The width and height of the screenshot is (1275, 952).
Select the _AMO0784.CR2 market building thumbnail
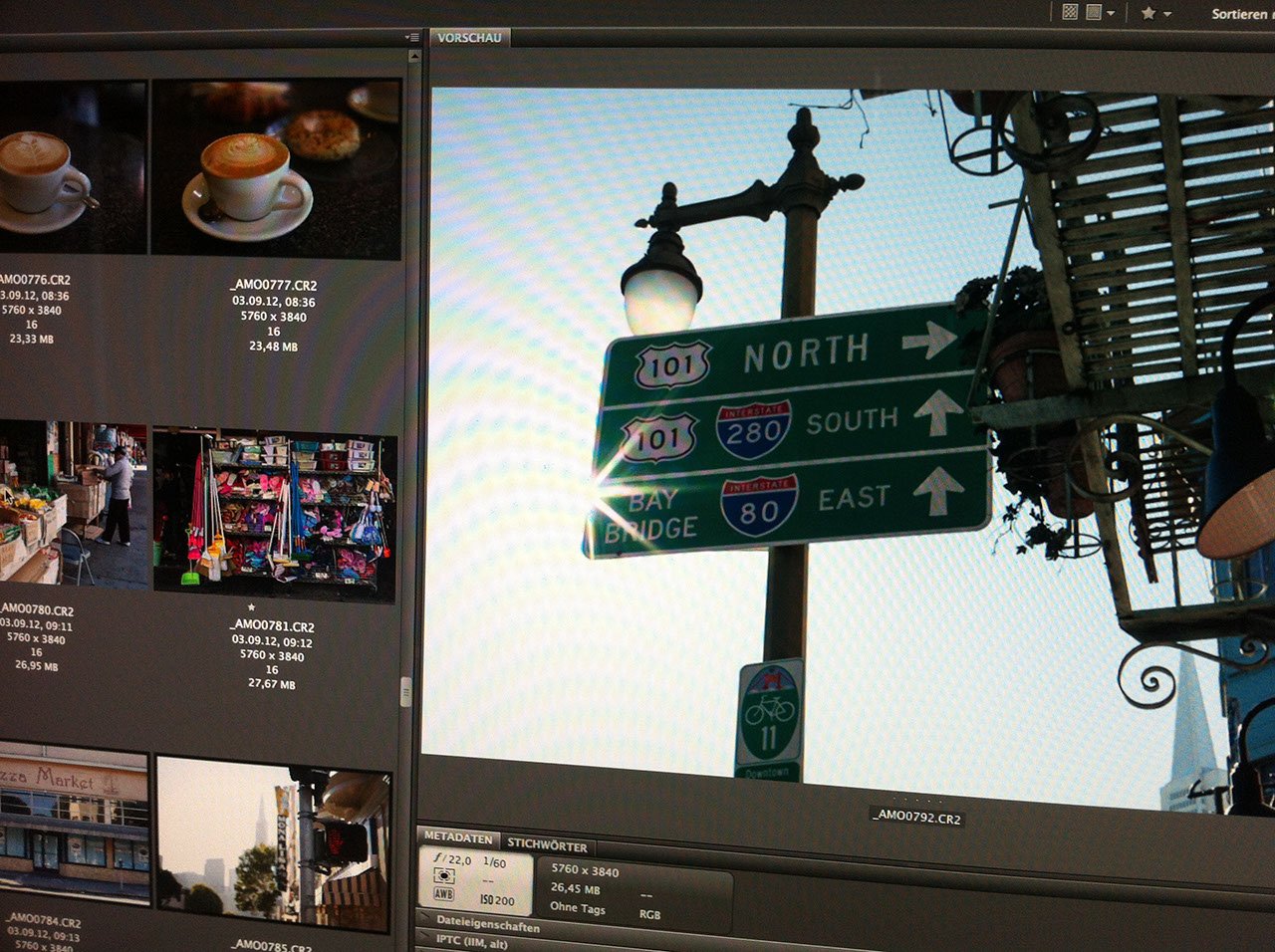click(74, 825)
